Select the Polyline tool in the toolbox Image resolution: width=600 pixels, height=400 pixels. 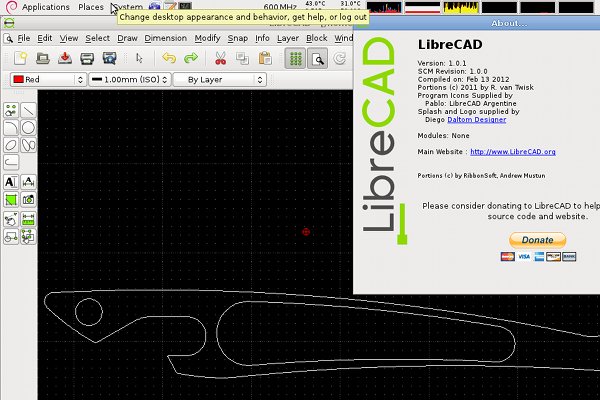point(11,162)
